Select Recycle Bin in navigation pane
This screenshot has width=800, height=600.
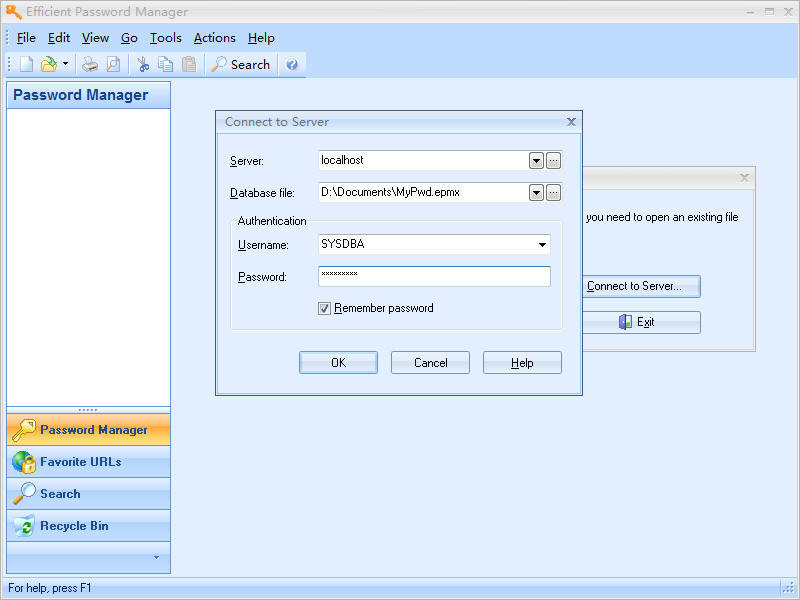click(89, 526)
